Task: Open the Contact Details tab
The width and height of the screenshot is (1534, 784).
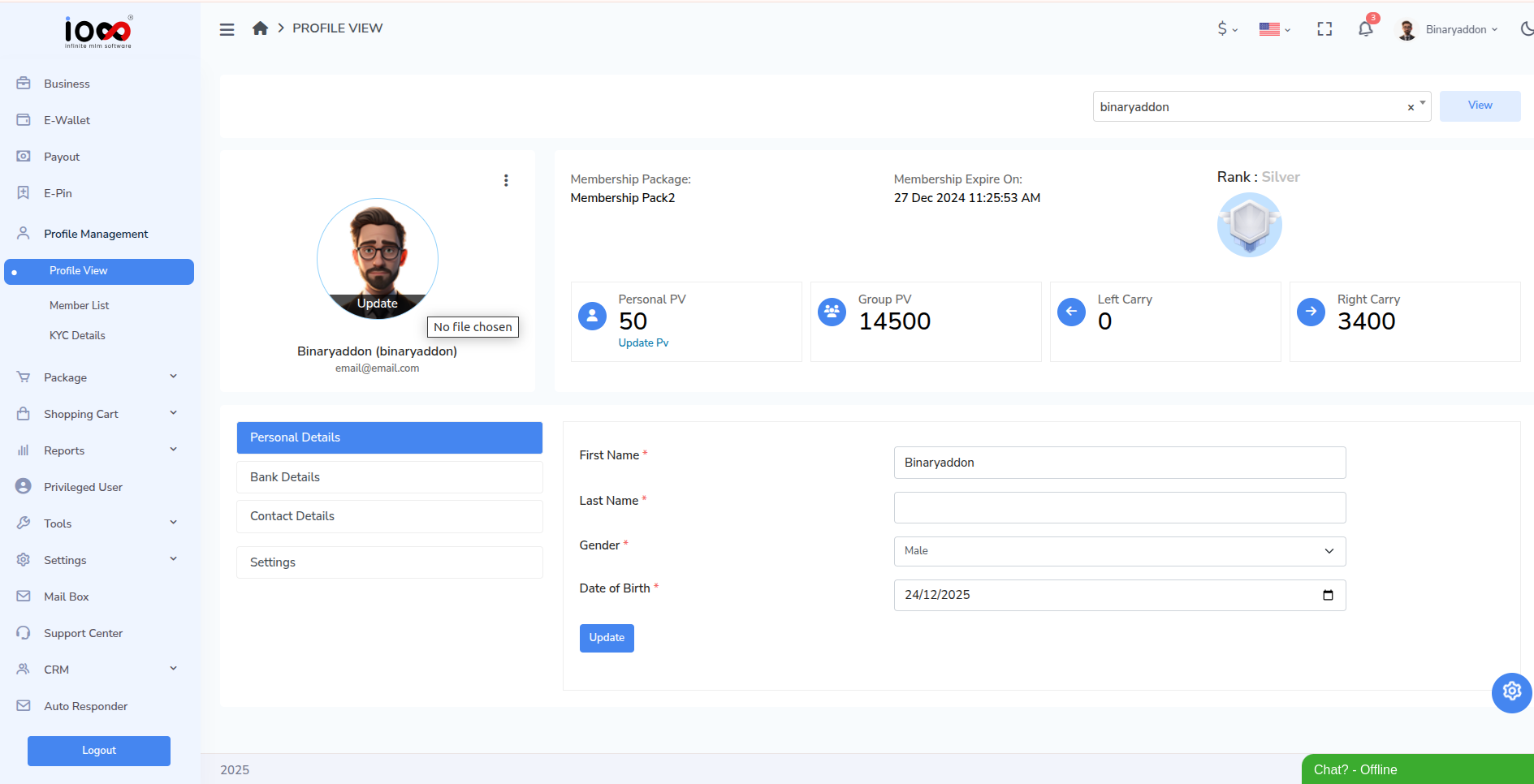Action: (x=292, y=516)
